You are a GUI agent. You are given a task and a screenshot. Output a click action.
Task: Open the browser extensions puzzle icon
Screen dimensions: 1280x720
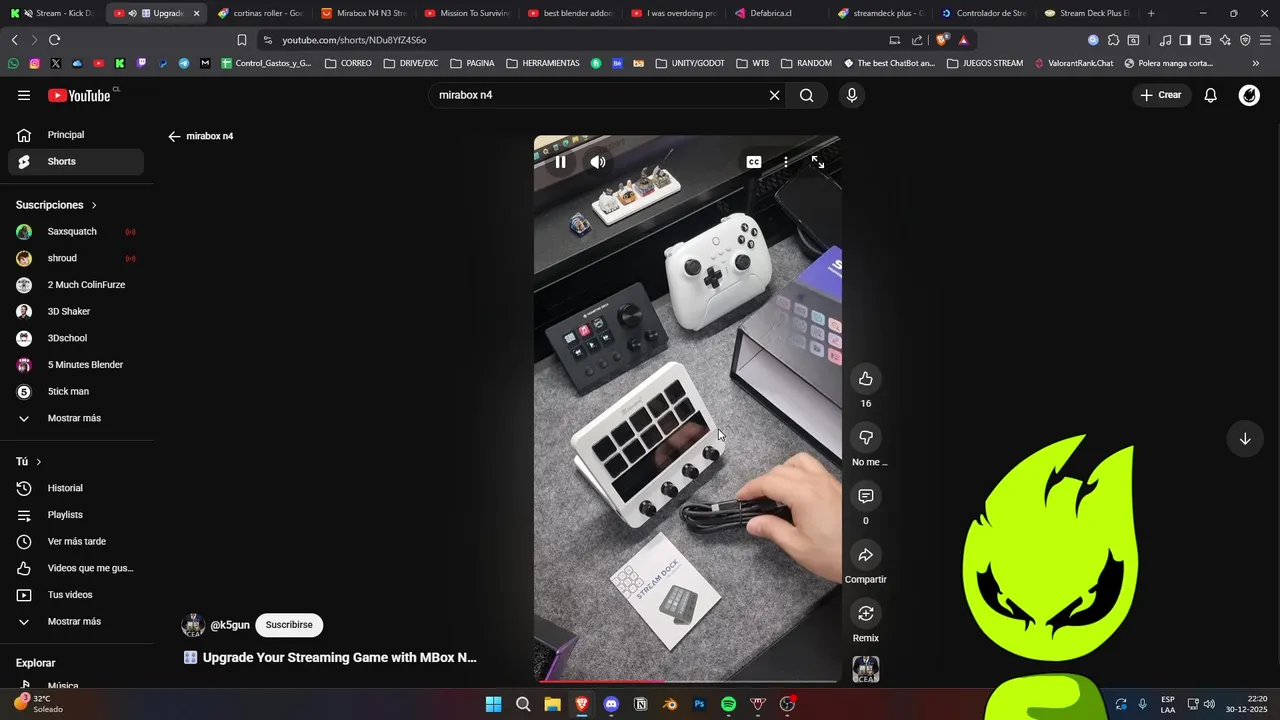point(1113,40)
